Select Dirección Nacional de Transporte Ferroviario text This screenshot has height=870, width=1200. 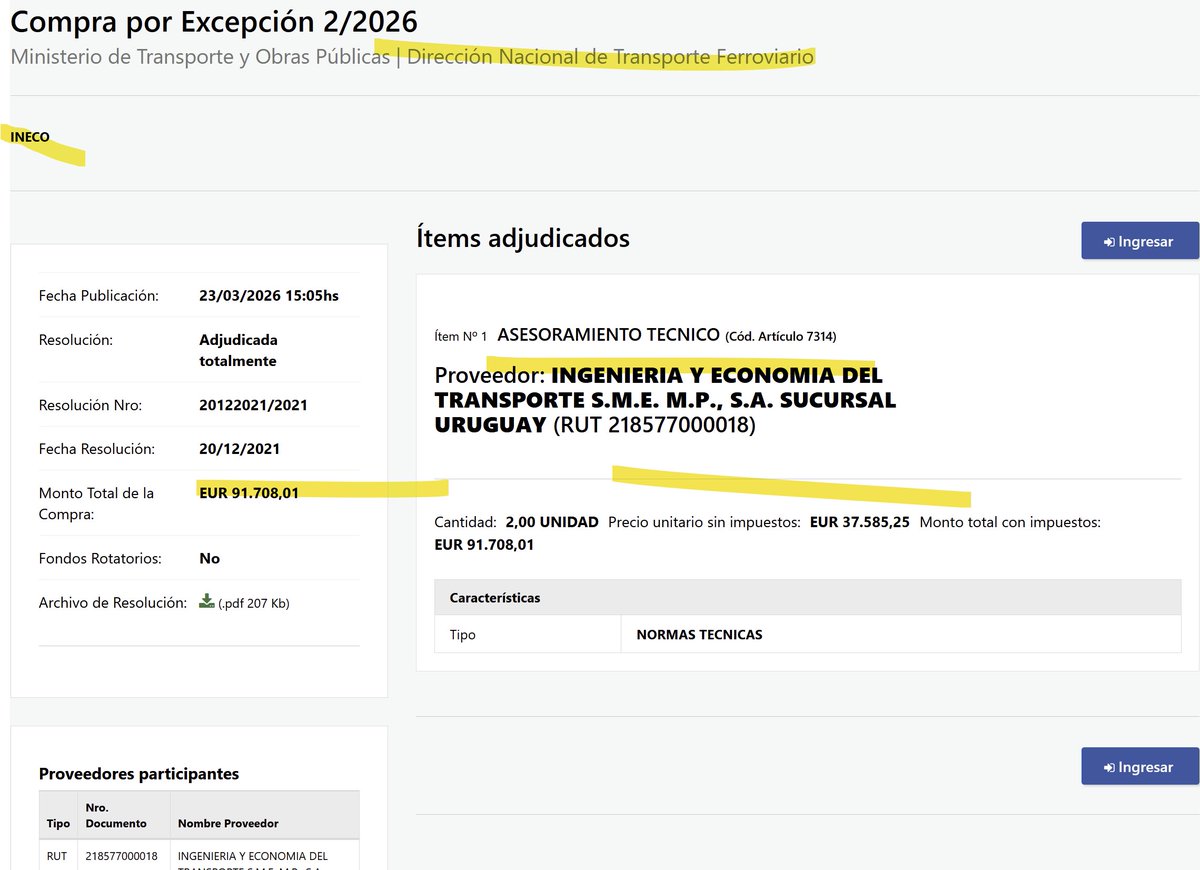(x=610, y=57)
